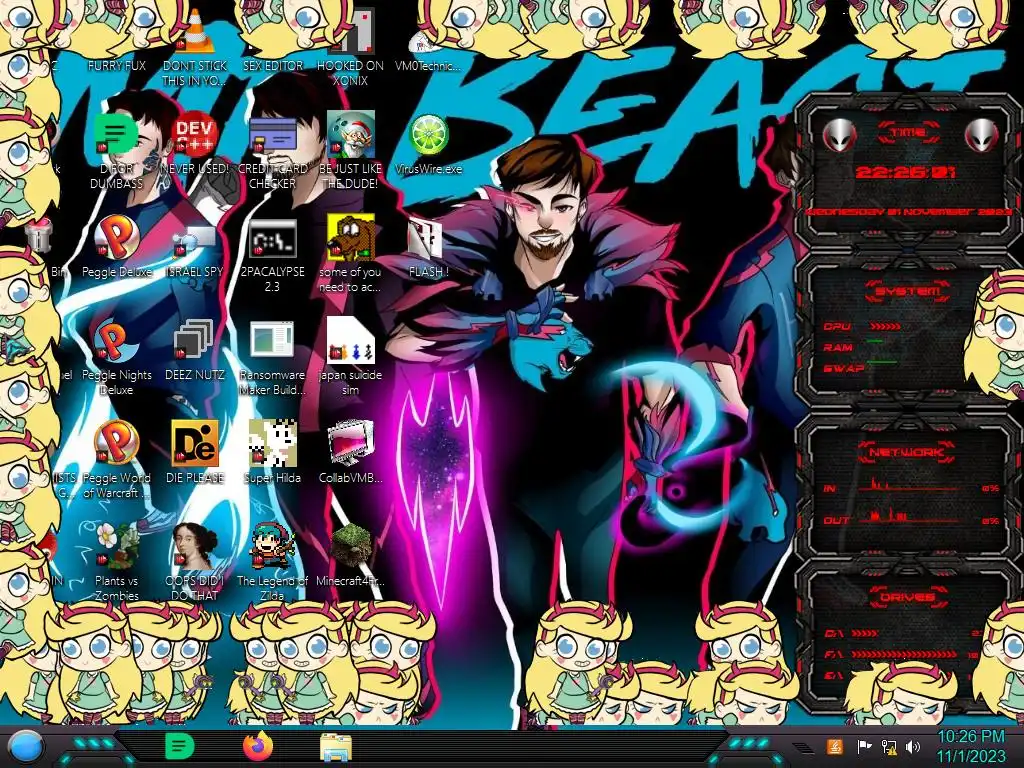The height and width of the screenshot is (768, 1024).
Task: Open the DEEZ NUTZ stacked-windows icon
Action: point(195,341)
